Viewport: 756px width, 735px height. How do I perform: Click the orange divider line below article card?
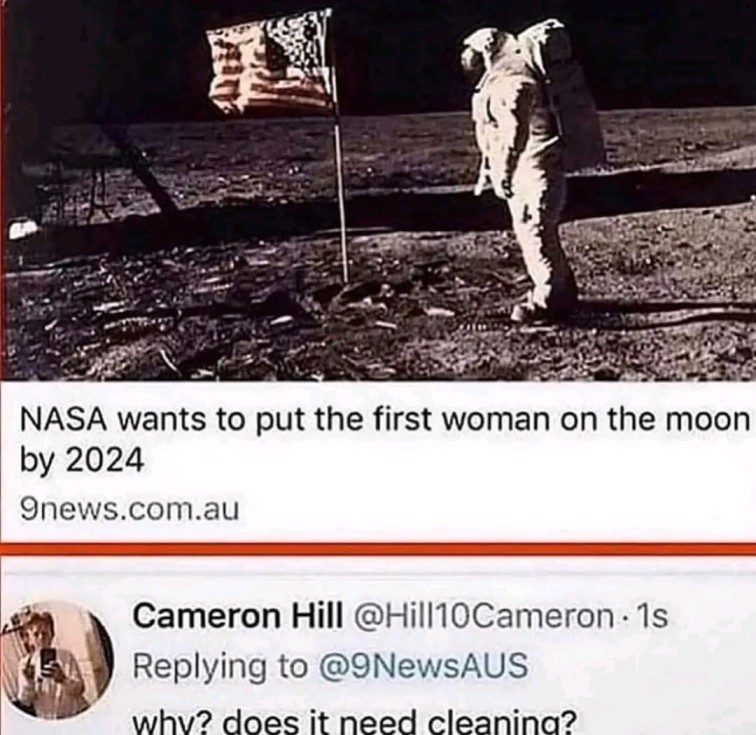[x=378, y=549]
